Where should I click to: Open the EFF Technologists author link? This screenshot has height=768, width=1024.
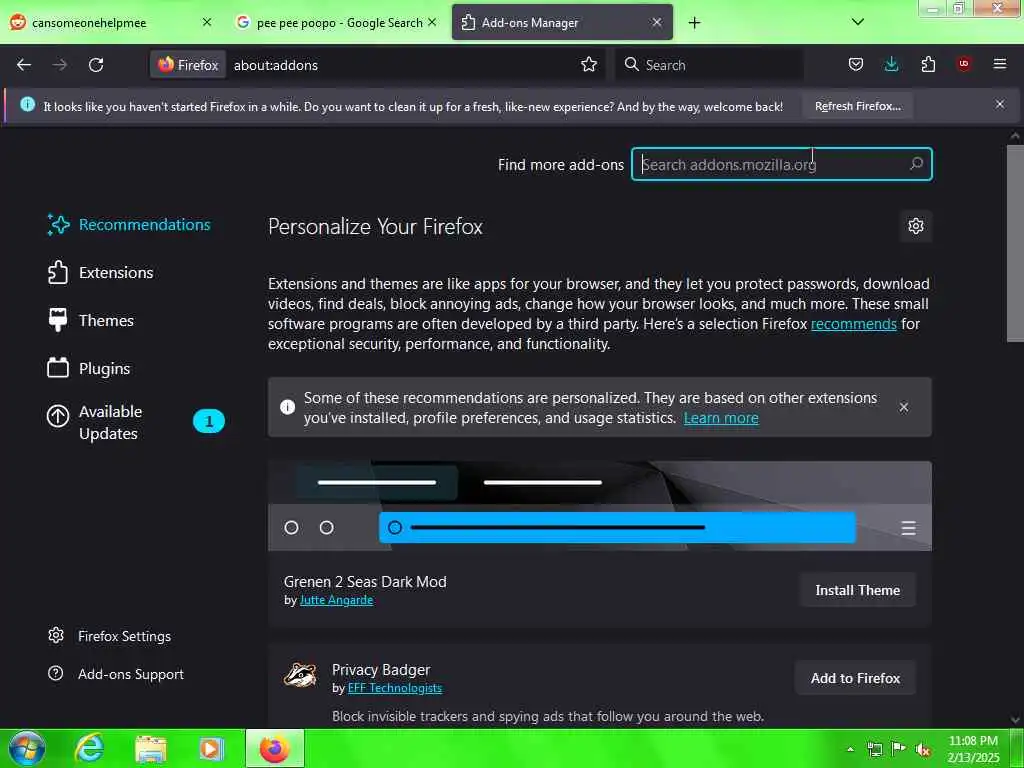[x=394, y=688]
